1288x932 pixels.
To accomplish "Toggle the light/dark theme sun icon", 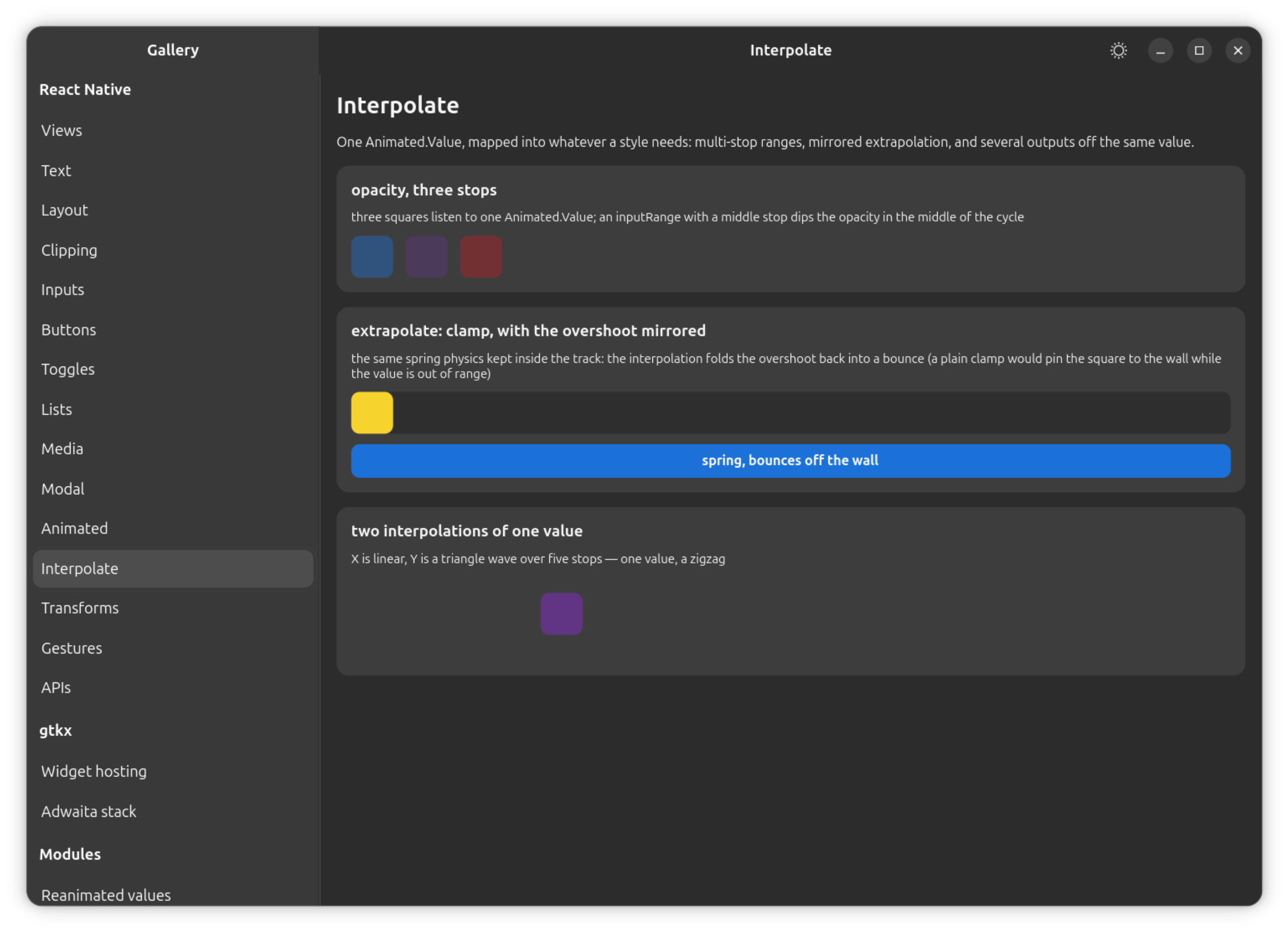I will coord(1118,51).
